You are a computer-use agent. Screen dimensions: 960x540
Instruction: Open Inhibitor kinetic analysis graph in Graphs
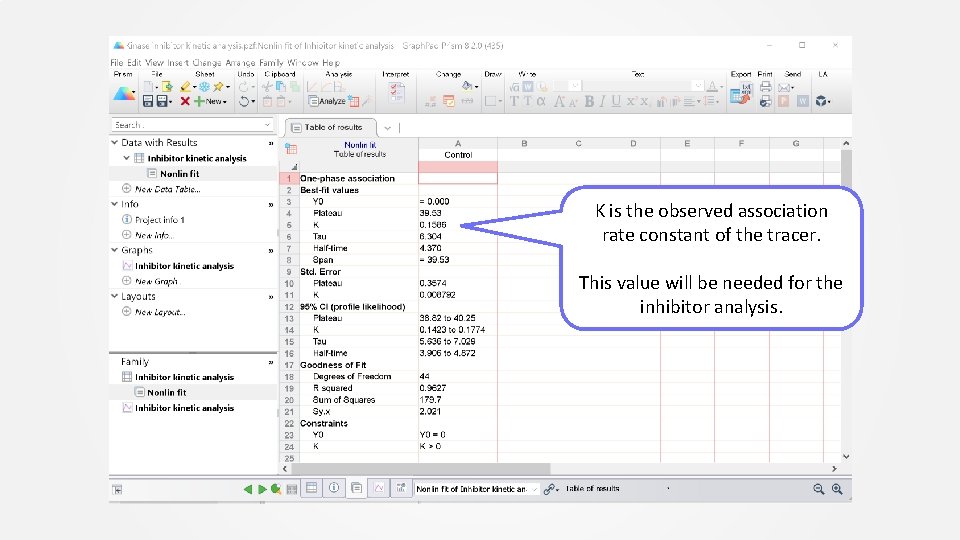click(184, 266)
